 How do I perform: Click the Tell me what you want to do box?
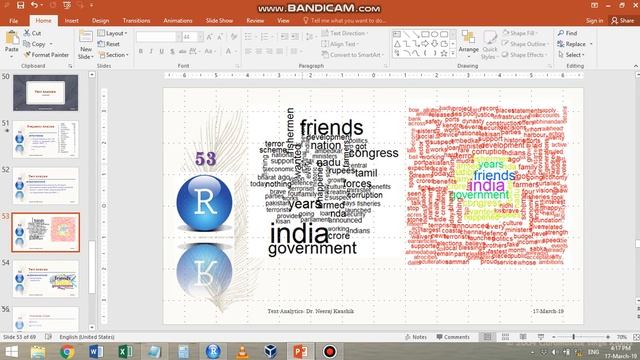tap(345, 20)
